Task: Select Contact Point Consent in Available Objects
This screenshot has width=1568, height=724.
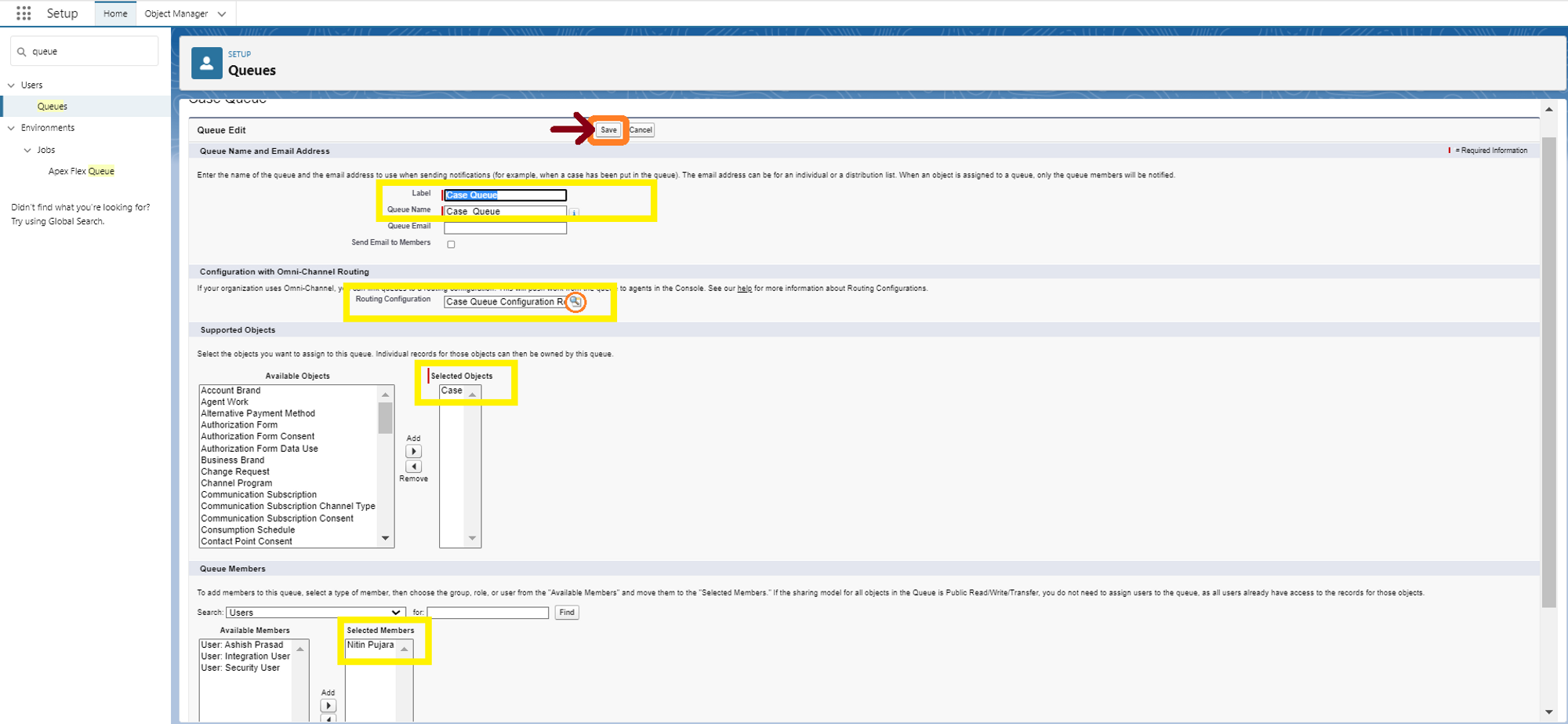Action: click(x=246, y=541)
